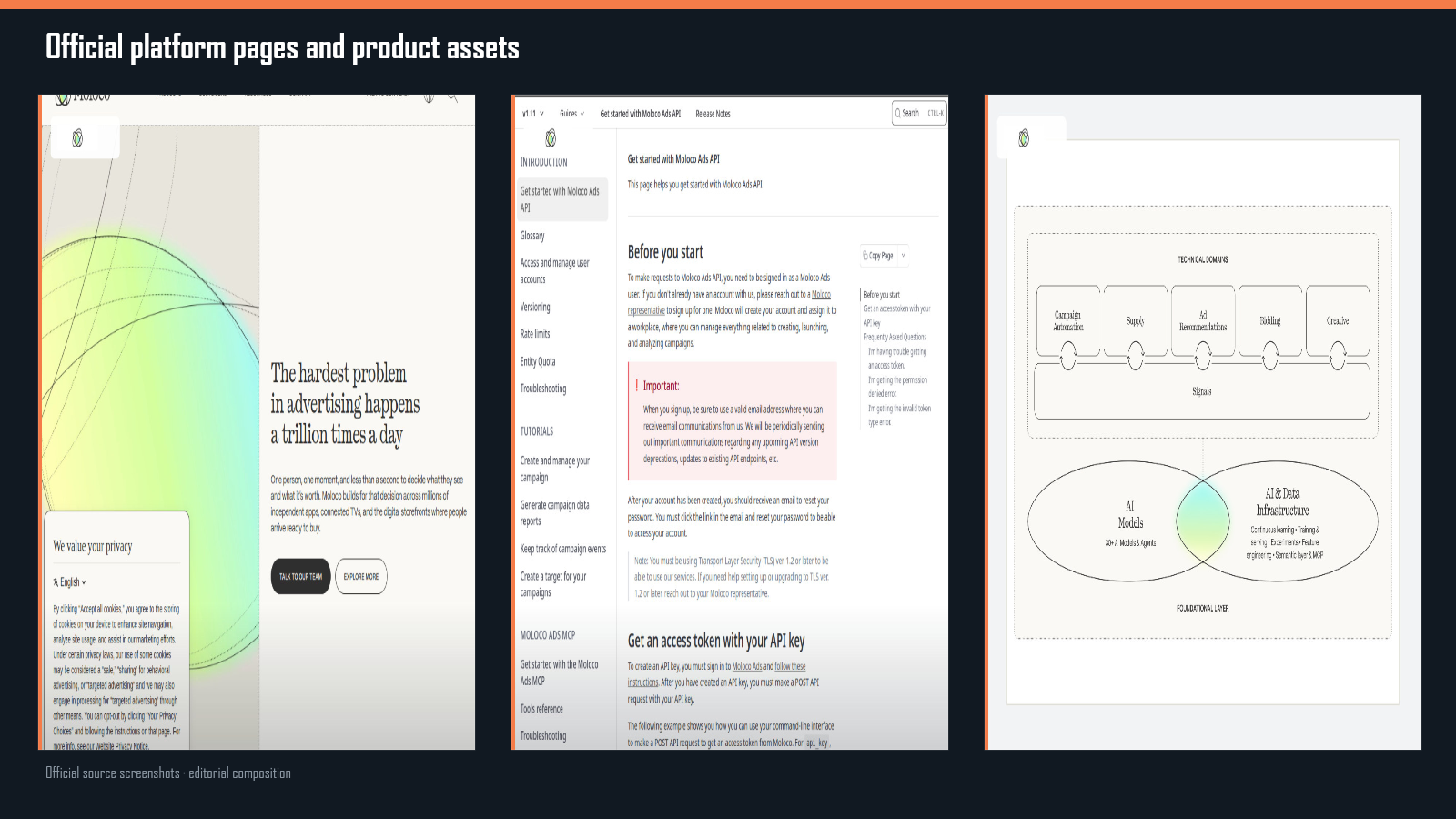Open 'Create and manage your campaign' tutorial
The width and height of the screenshot is (1456, 819).
[x=555, y=469]
